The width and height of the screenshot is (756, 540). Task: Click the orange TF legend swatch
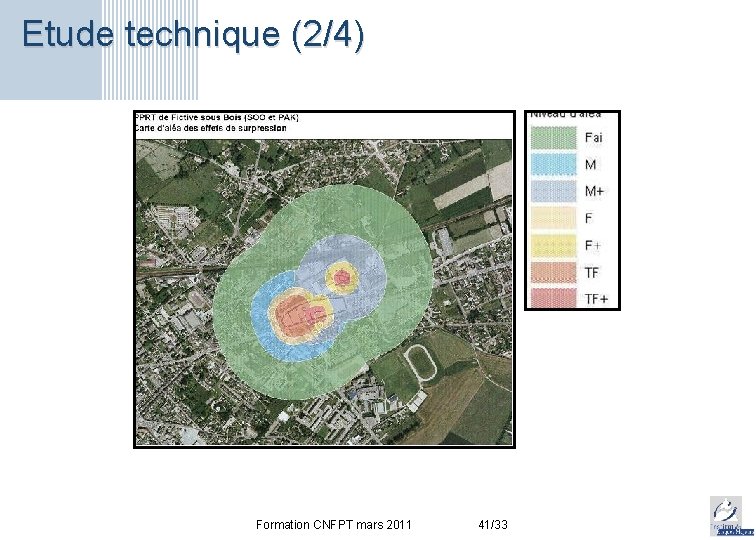click(554, 272)
